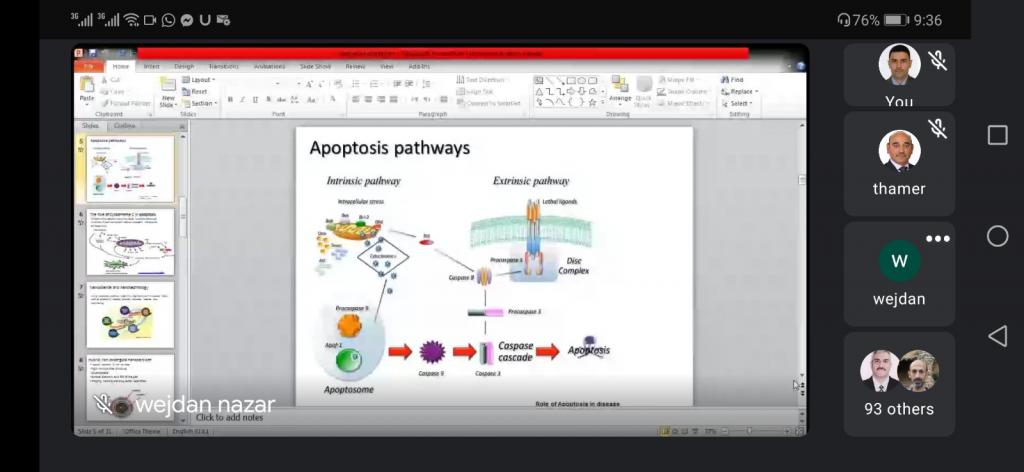The image size is (1024, 472).
Task: Toggle italic formatting in the Font group
Action: pos(243,100)
